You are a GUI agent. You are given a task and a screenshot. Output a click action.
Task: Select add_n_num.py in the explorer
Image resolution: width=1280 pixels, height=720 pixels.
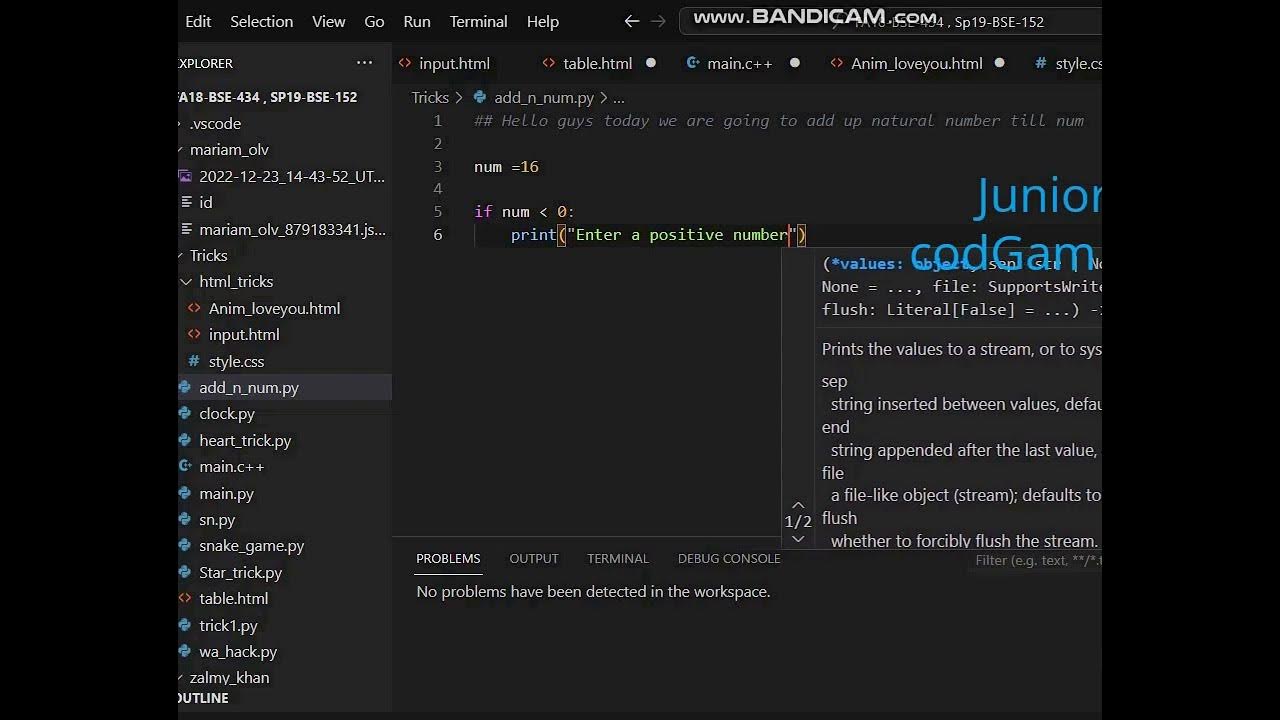tap(285, 387)
